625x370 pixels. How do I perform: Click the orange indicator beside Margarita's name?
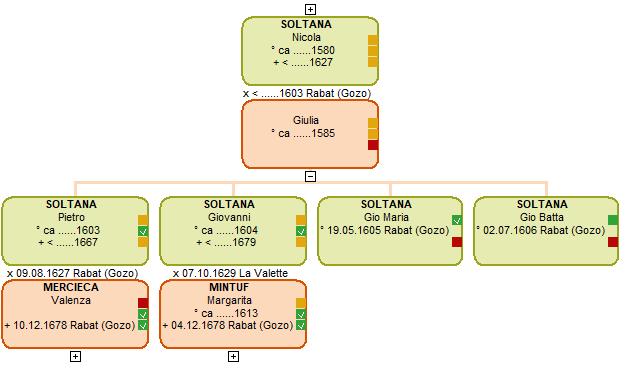(x=301, y=303)
